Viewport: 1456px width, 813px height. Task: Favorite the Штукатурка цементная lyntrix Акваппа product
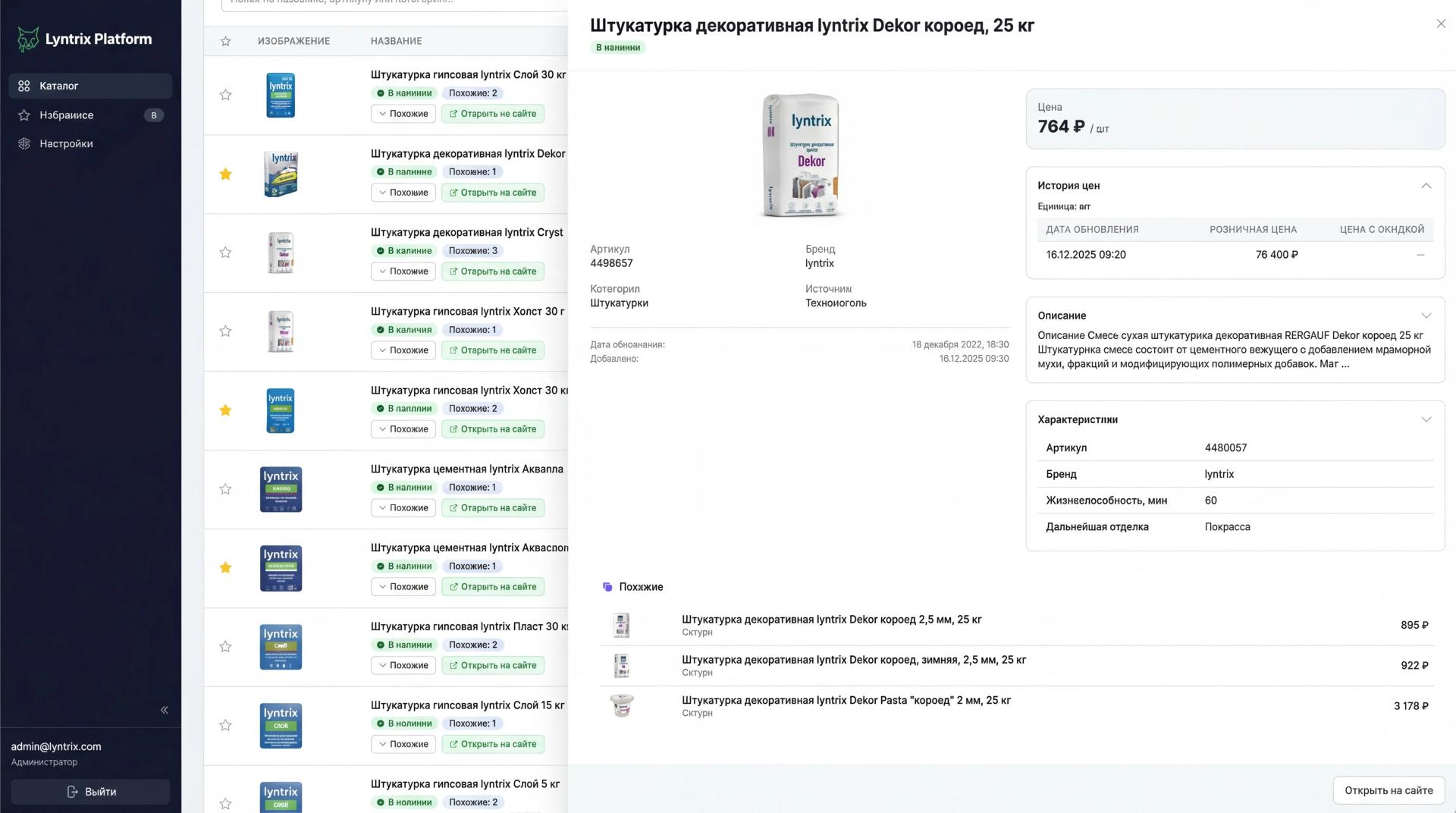pyautogui.click(x=225, y=488)
